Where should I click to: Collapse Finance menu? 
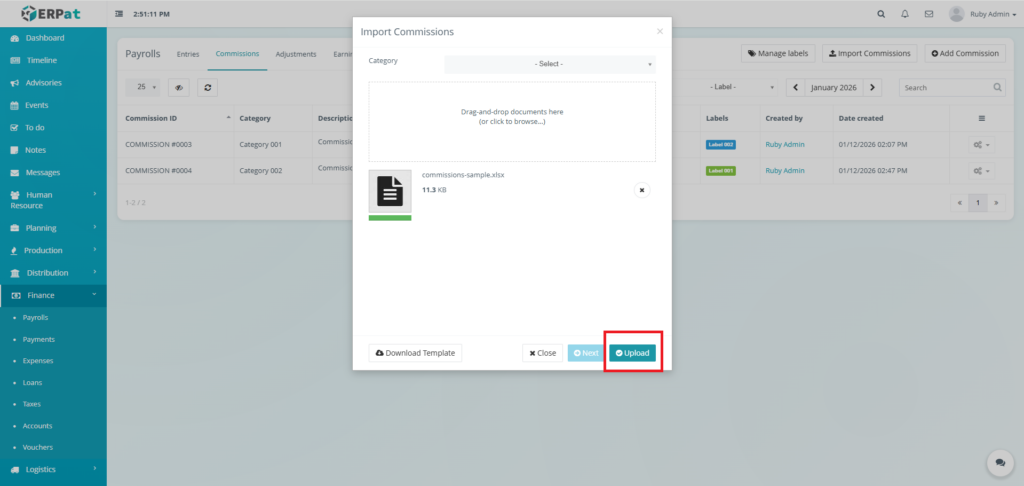coord(53,295)
